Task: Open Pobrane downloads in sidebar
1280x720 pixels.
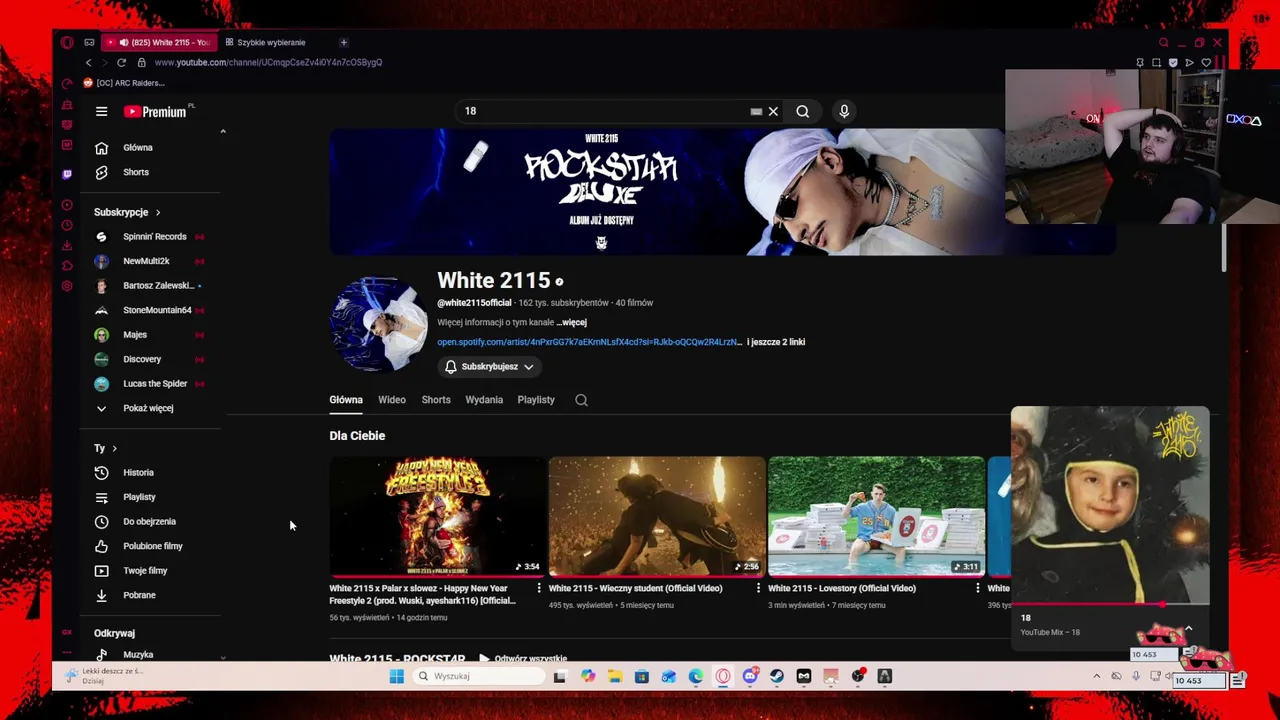Action: pyautogui.click(x=138, y=595)
